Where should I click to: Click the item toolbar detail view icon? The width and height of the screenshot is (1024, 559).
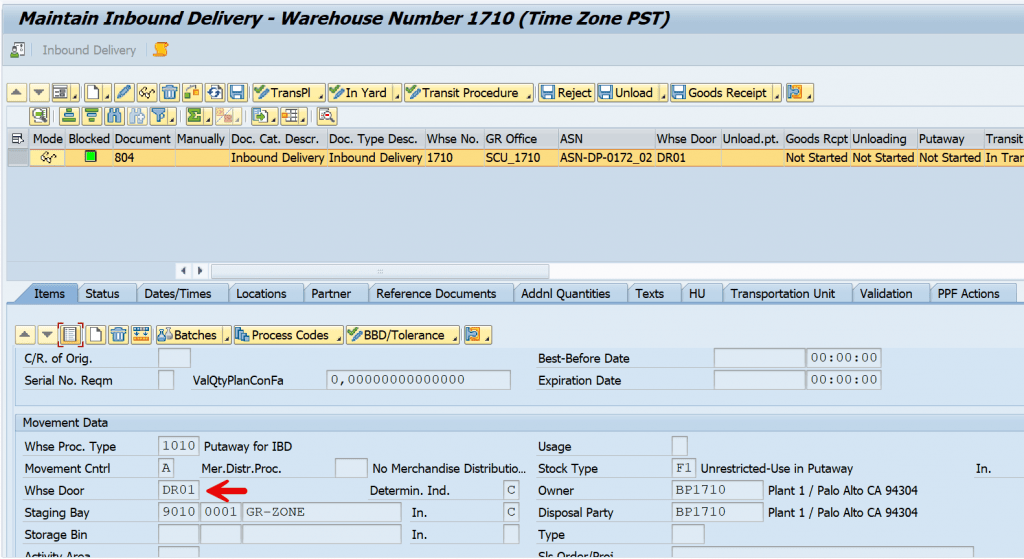[x=70, y=335]
